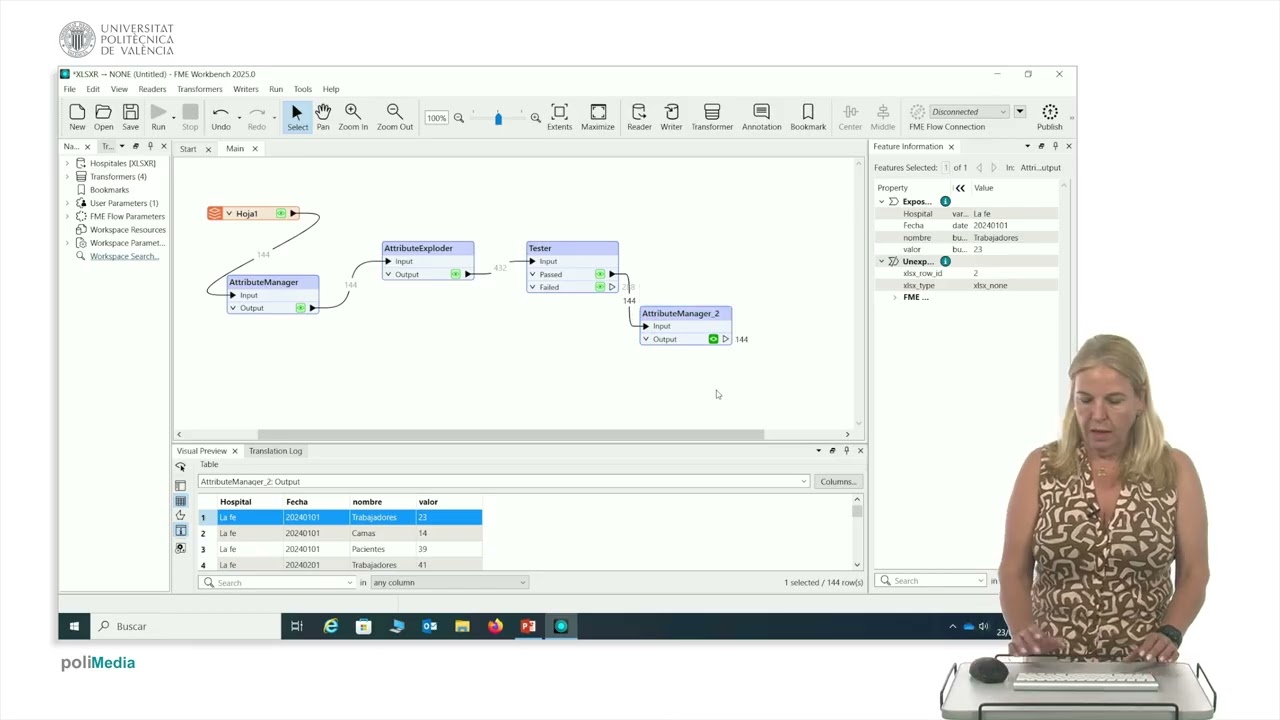Viewport: 1280px width, 720px height.
Task: Toggle inspection on AttributeManager_2 Output port
Action: (x=714, y=339)
